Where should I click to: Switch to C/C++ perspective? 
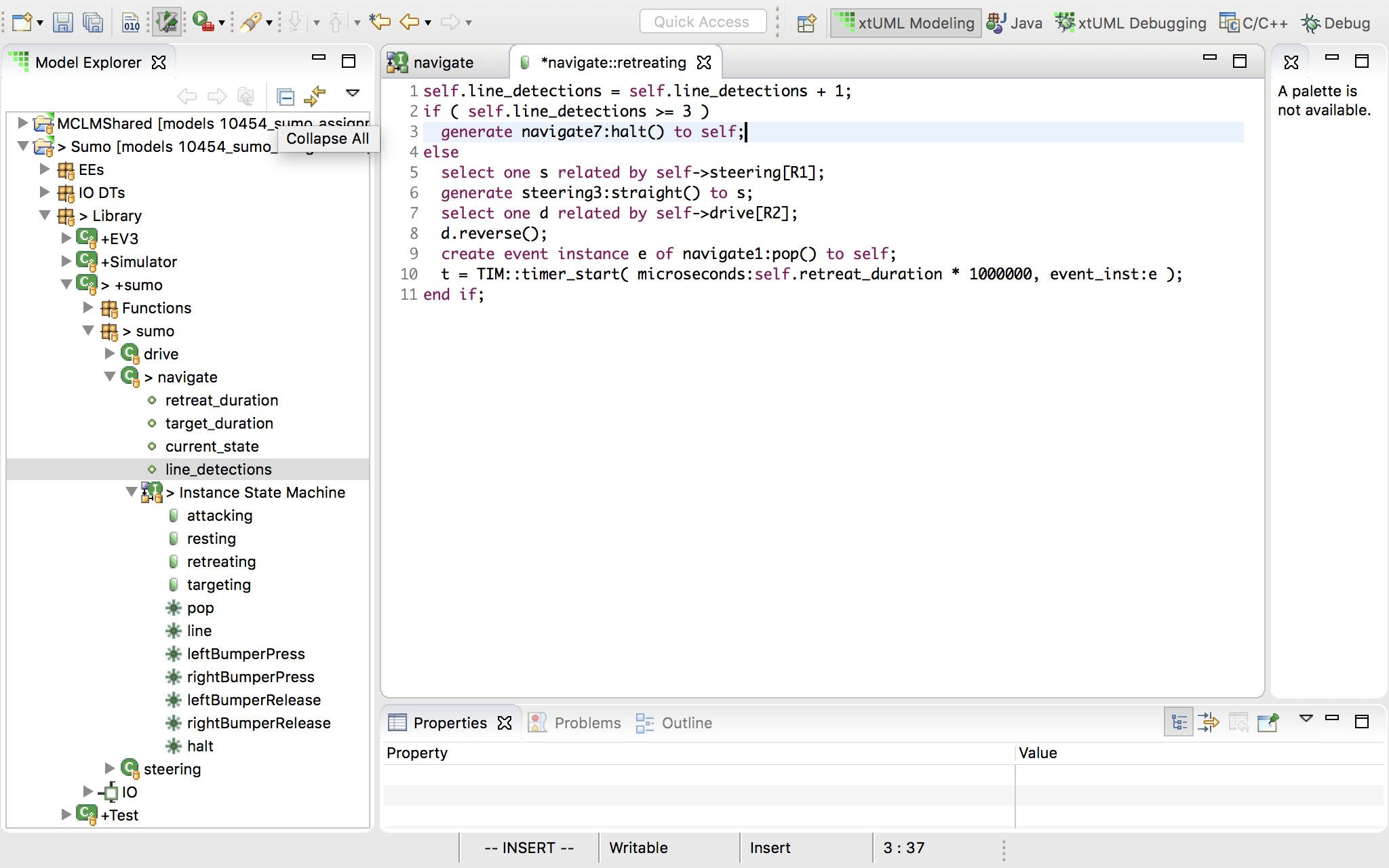(1253, 23)
